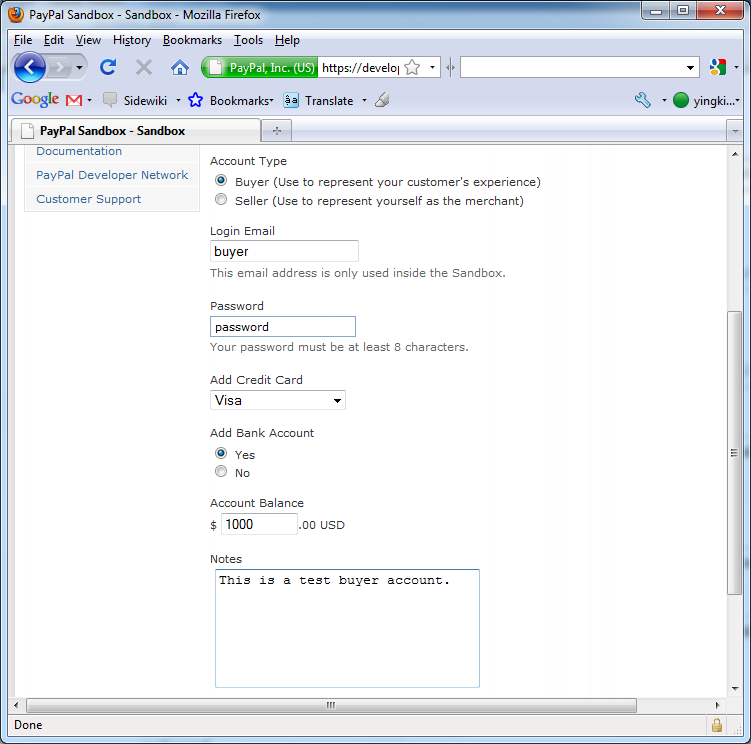Go to the Home page icon
751x744 pixels.
(x=180, y=67)
